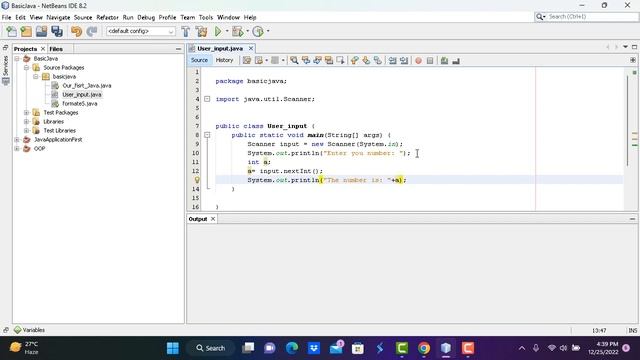Click Stop Macro Recording icon
The height and width of the screenshot is (360, 640).
(x=430, y=60)
